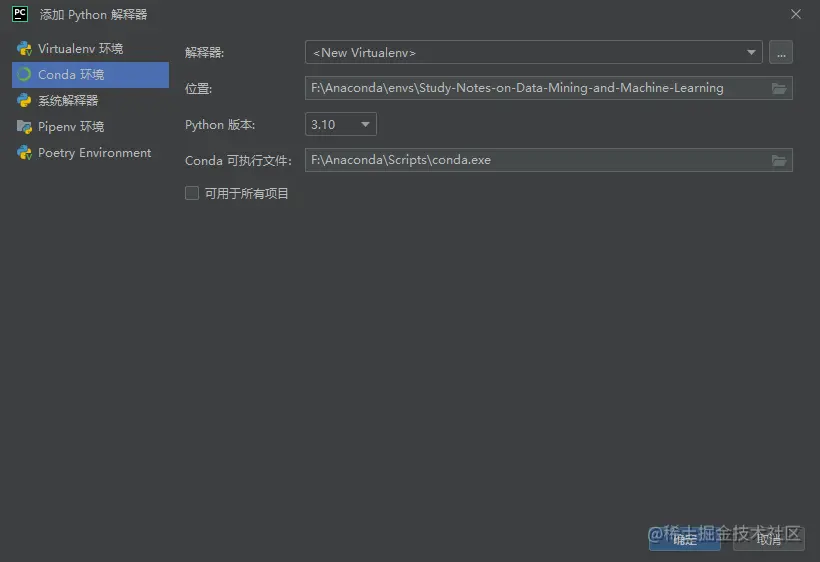This screenshot has width=820, height=562.
Task: Click the 位置 location path input field
Action: click(x=549, y=88)
